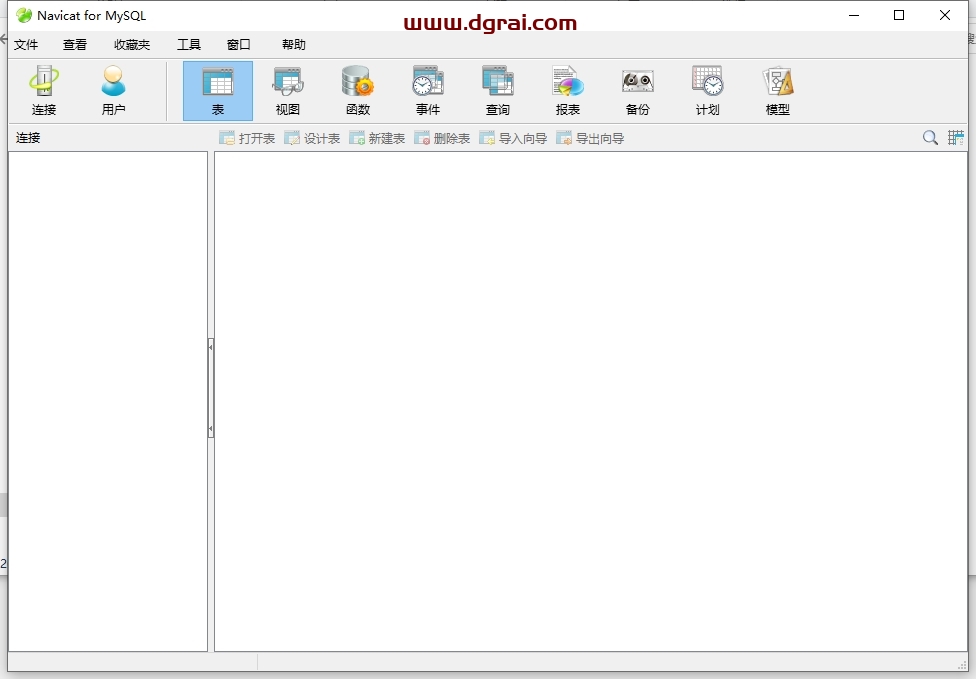The height and width of the screenshot is (679, 976).
Task: Select the 事件 (Event) toolbar icon
Action: click(x=428, y=91)
